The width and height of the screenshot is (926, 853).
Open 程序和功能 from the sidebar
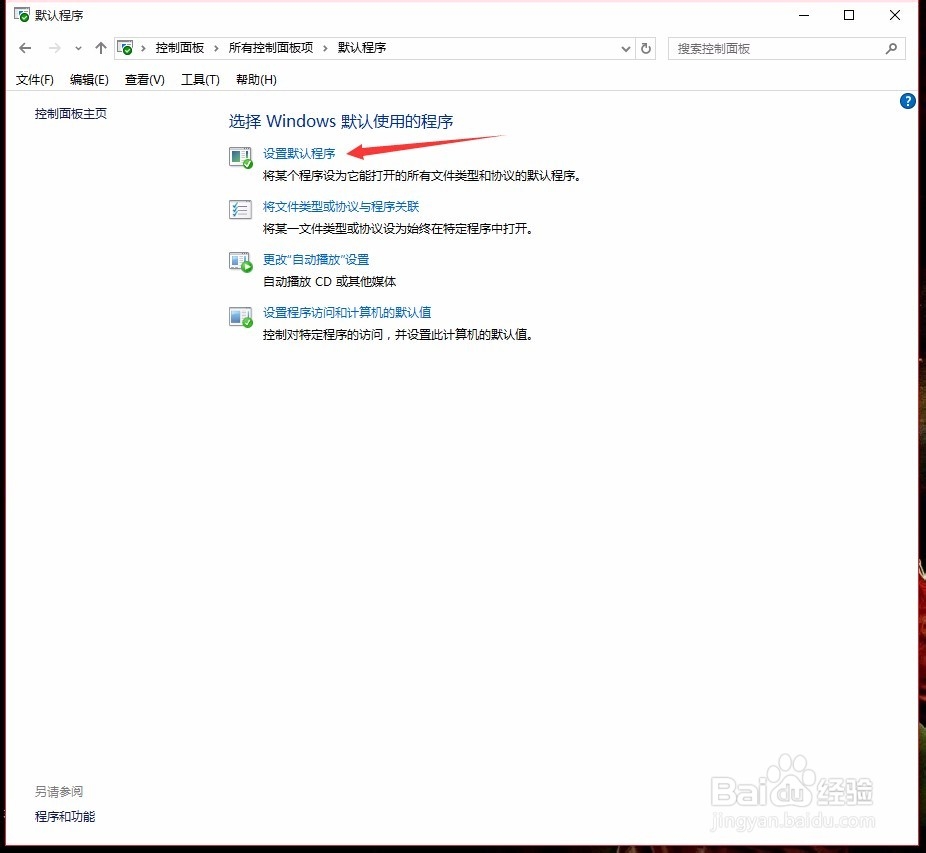(64, 816)
